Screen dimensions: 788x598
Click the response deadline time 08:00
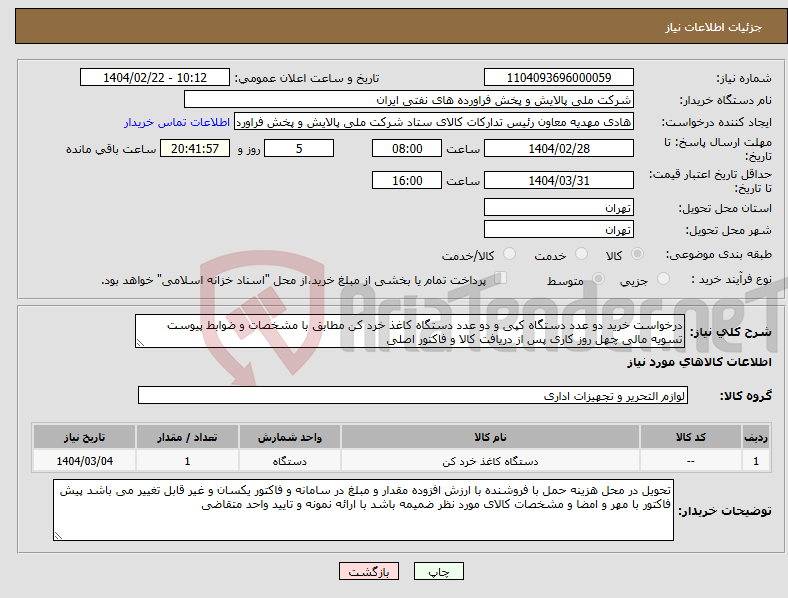point(407,148)
